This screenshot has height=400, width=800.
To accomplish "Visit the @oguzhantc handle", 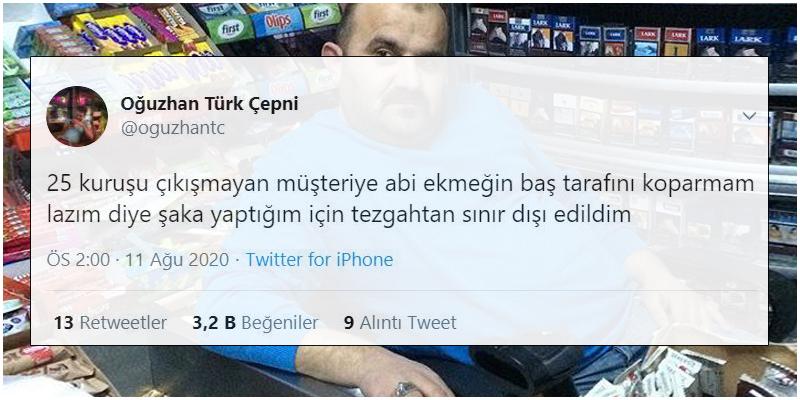I will tap(172, 130).
